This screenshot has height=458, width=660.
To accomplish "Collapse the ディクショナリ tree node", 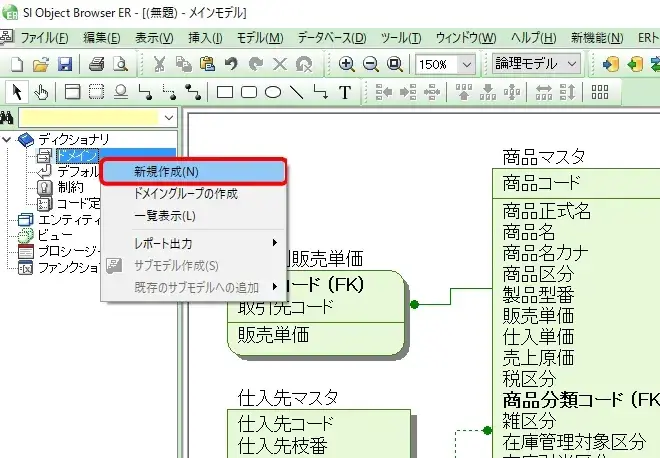I will 6,139.
